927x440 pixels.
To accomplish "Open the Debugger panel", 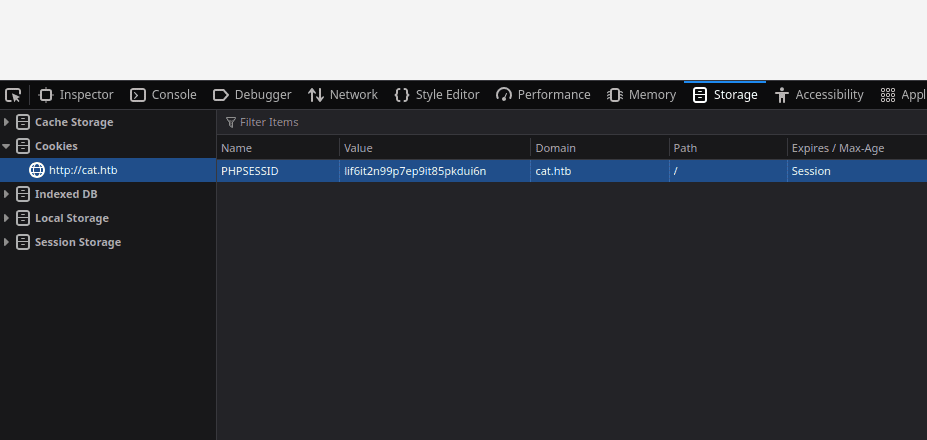I will coord(252,95).
